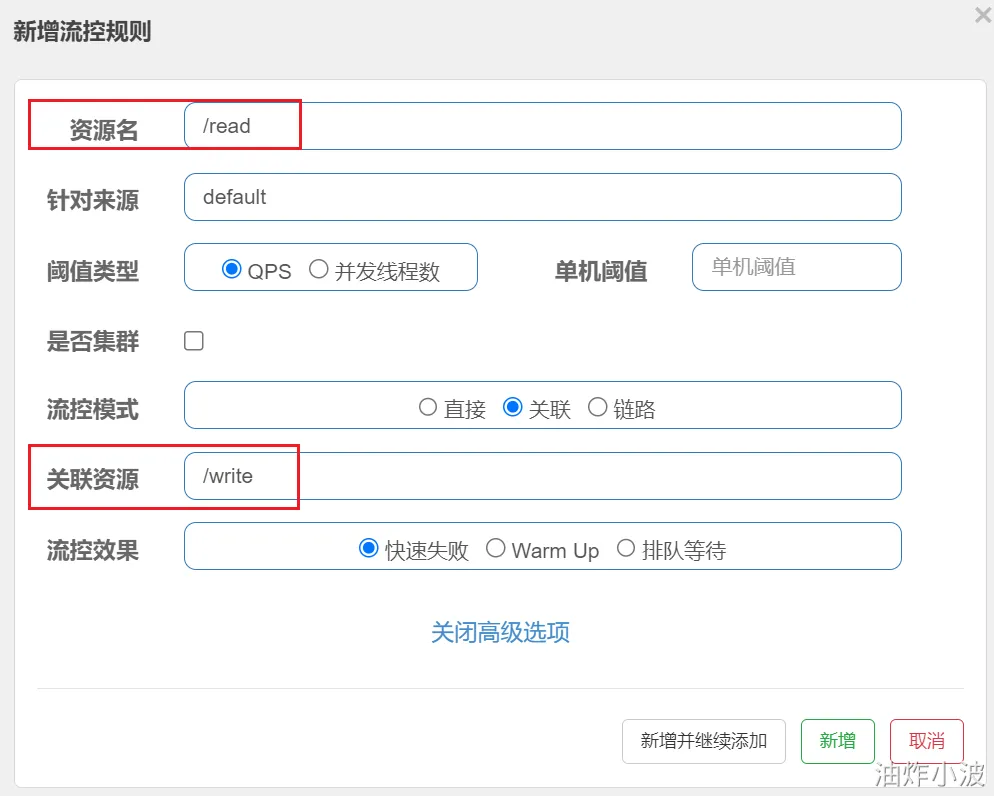The height and width of the screenshot is (796, 994).
Task: Select 快速失败 flow control effect
Action: click(x=369, y=549)
